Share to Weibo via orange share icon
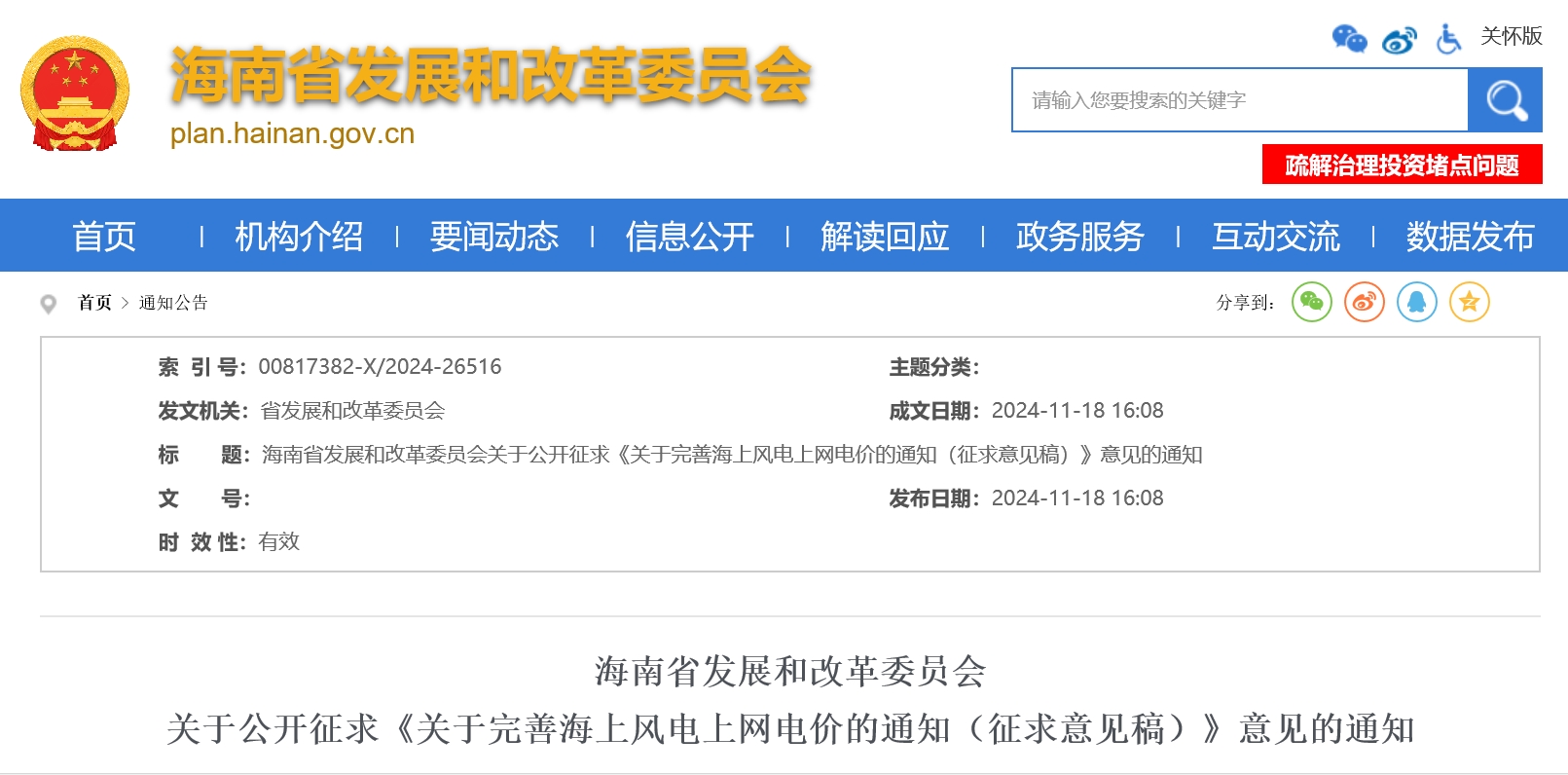The width and height of the screenshot is (1568, 775). point(1364,302)
